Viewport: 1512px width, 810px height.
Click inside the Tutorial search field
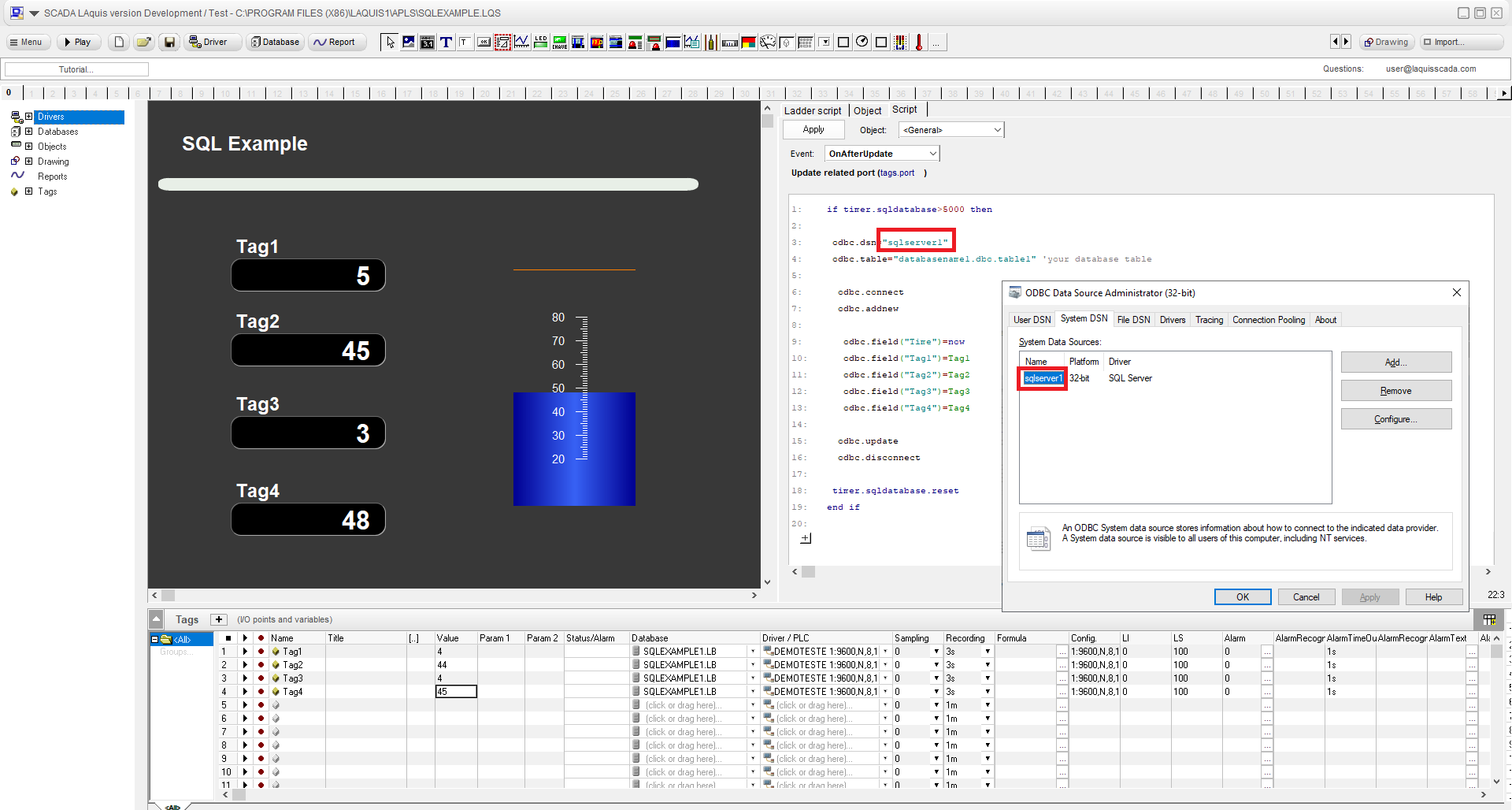76,69
